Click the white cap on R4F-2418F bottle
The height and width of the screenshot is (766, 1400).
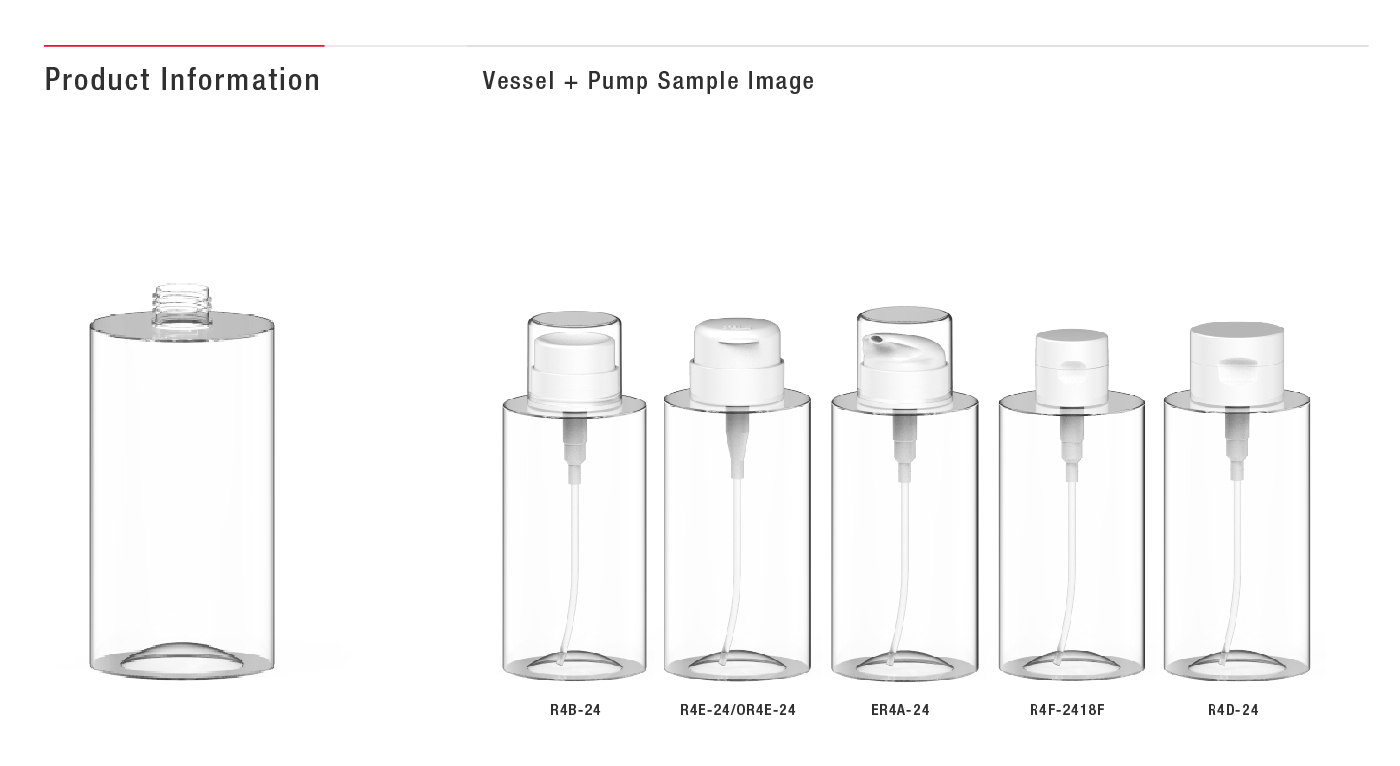tap(1071, 368)
